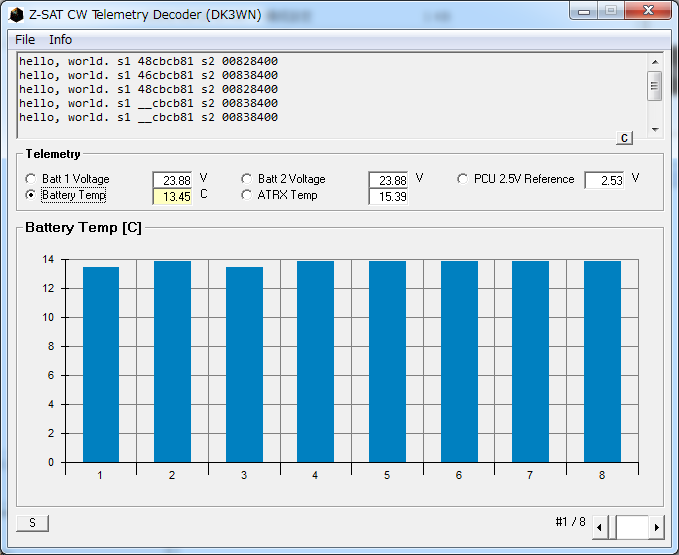Click the Batt 1 Voltage value field 23.88
Image resolution: width=679 pixels, height=555 pixels.
click(172, 180)
